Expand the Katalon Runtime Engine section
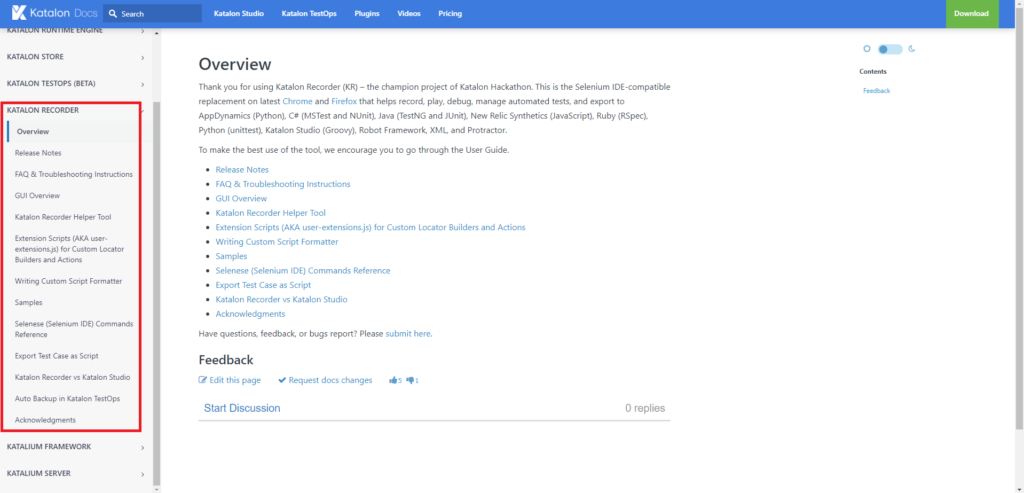This screenshot has width=1024, height=493. 142,31
